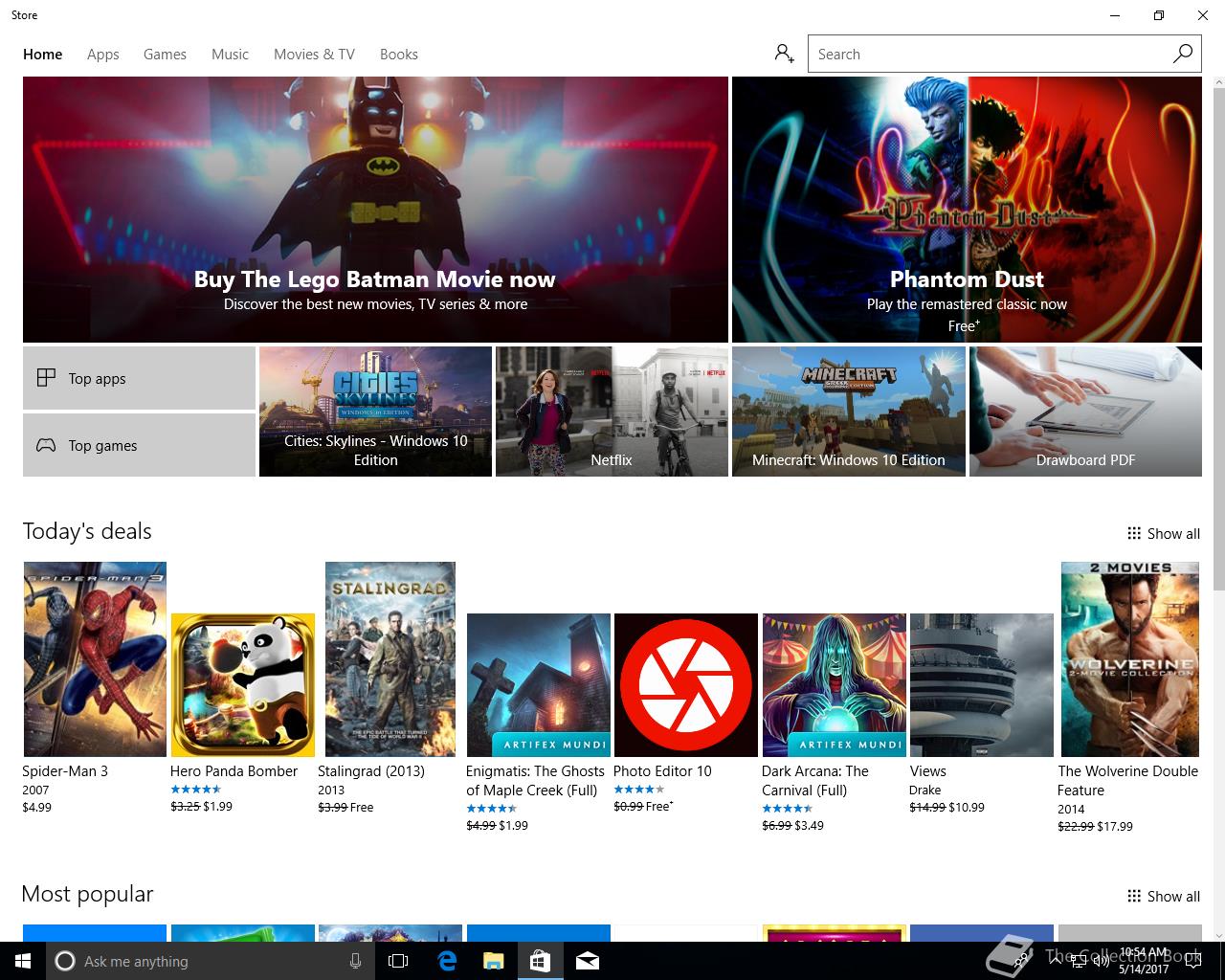Open the Views album by Drake
1225x980 pixels.
(982, 685)
